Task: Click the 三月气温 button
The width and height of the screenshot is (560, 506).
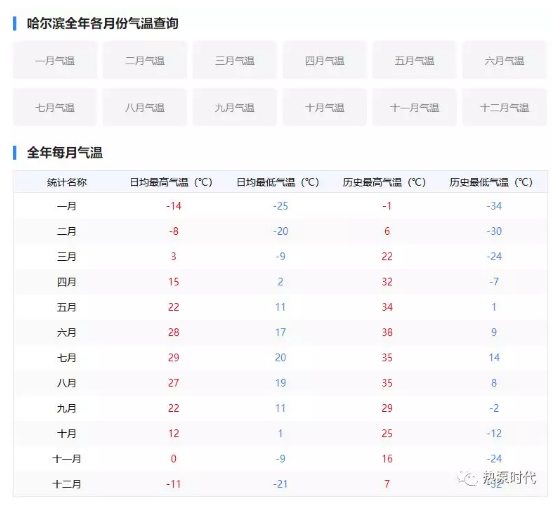Action: (x=235, y=60)
